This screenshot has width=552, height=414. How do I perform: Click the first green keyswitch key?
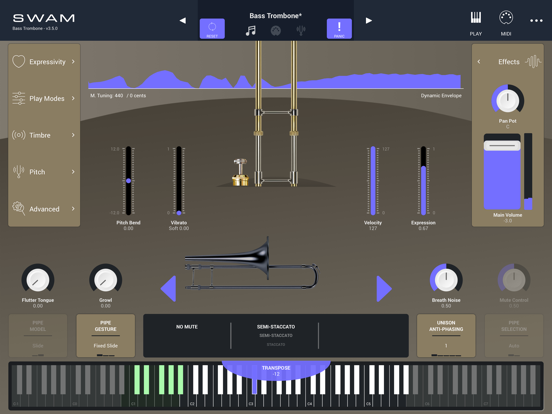coord(137,380)
